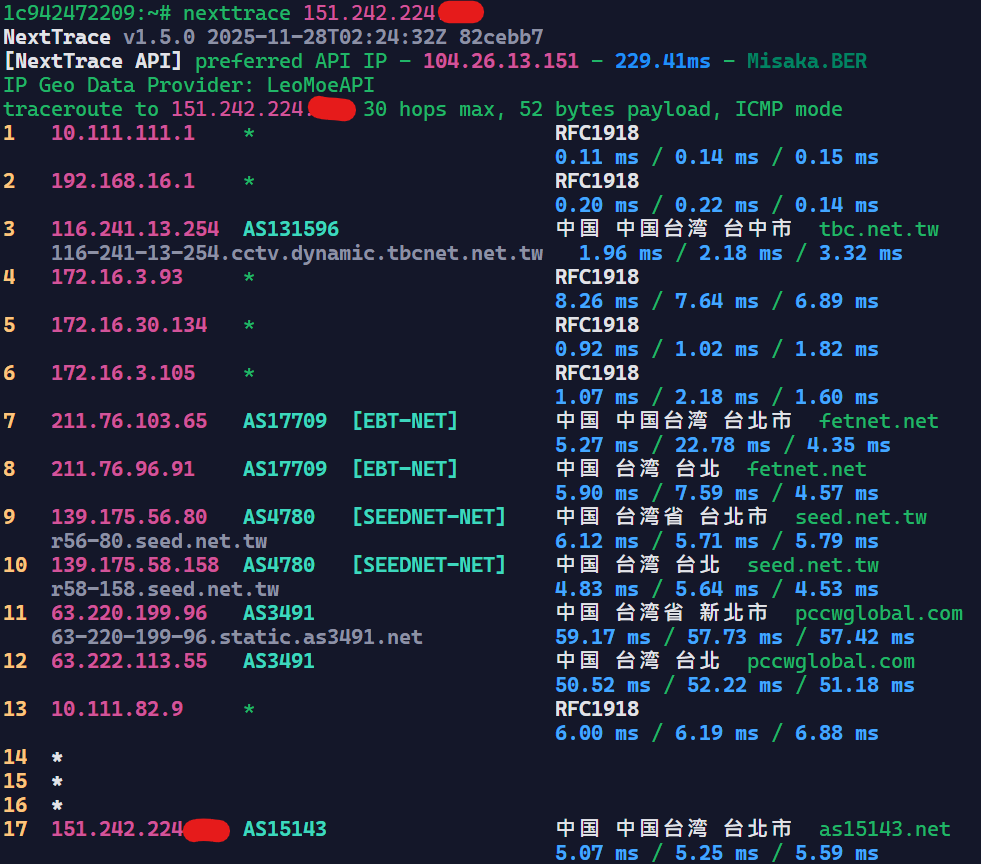Click the [SEEDNET-NET] tag on hop 9
981x864 pixels.
tap(428, 517)
